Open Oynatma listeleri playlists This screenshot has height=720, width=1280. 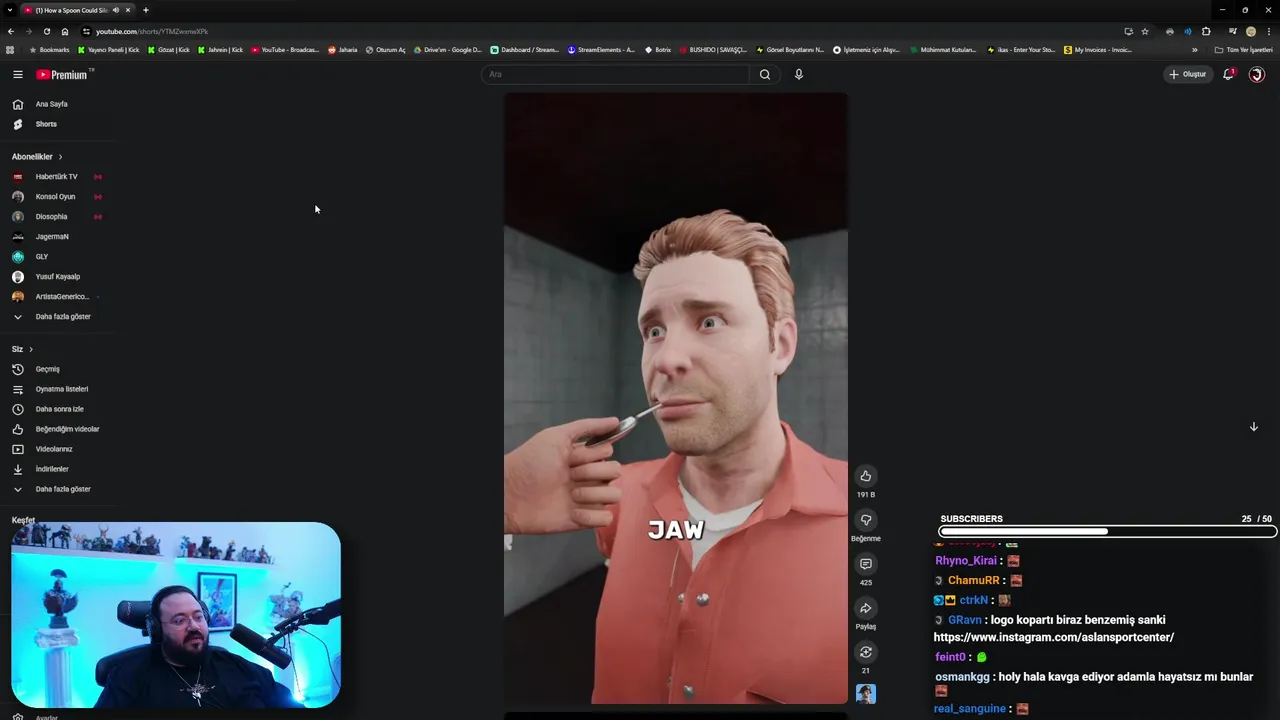(62, 389)
